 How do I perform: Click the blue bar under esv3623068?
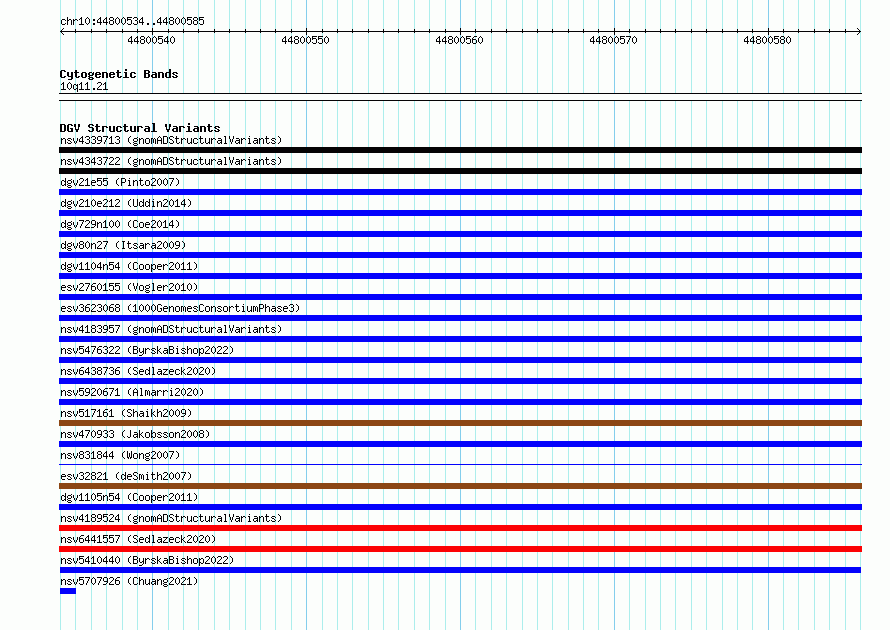pos(460,318)
